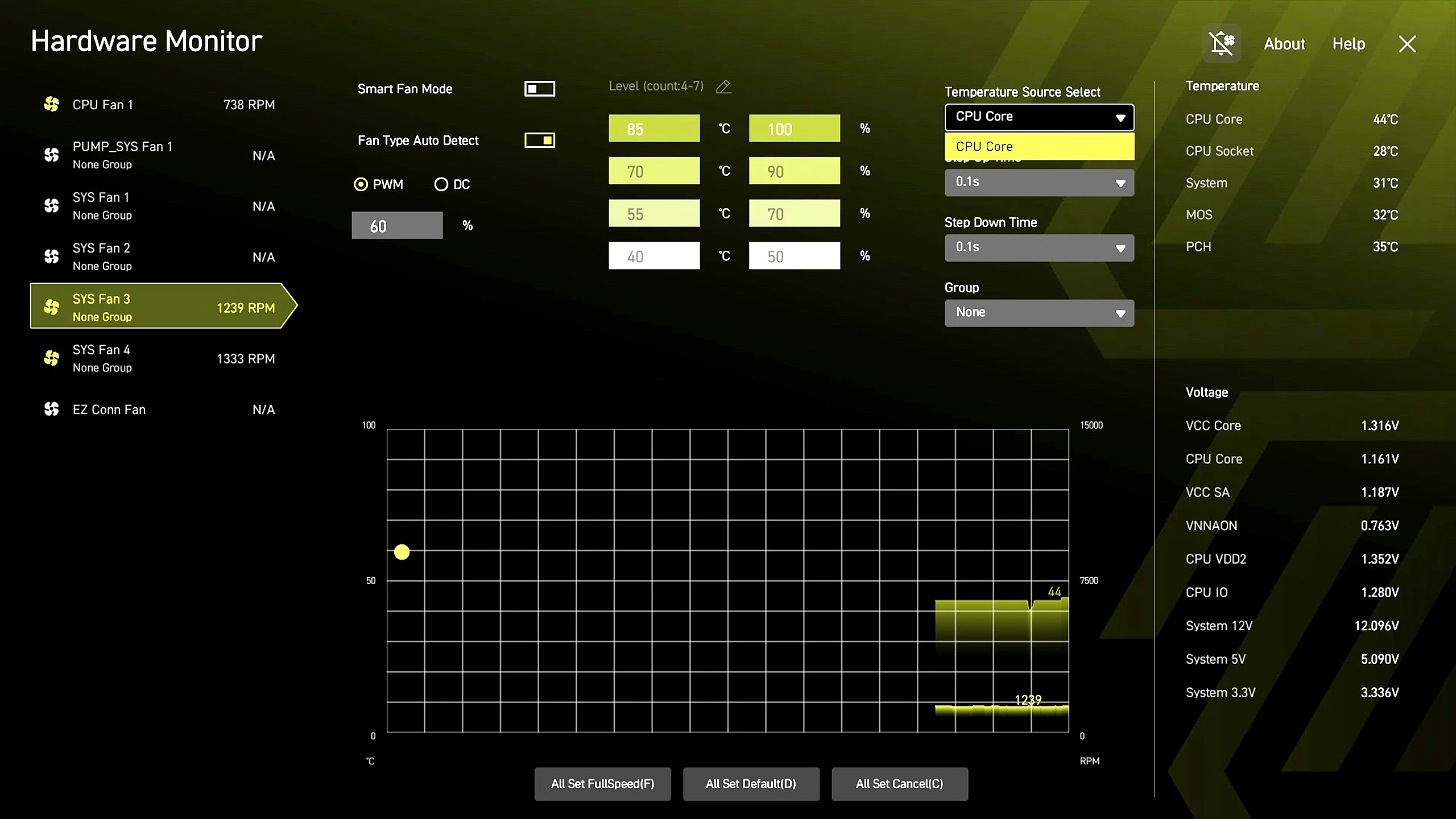Screen dimensions: 1456x819
Task: Select the DC radio button
Action: 441,184
